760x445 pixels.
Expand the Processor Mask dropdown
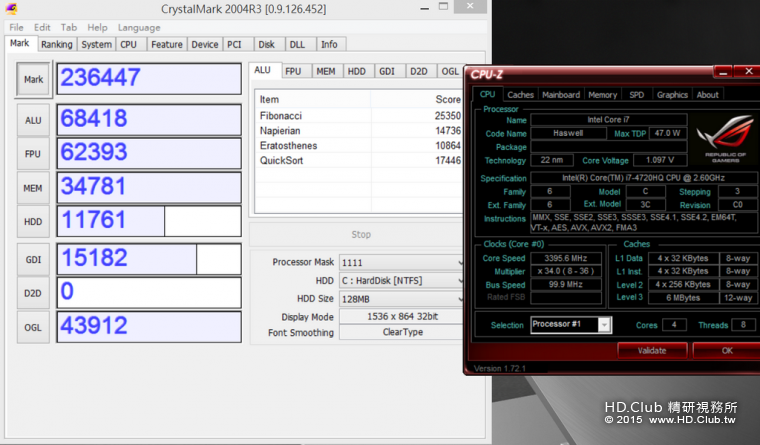(x=401, y=262)
